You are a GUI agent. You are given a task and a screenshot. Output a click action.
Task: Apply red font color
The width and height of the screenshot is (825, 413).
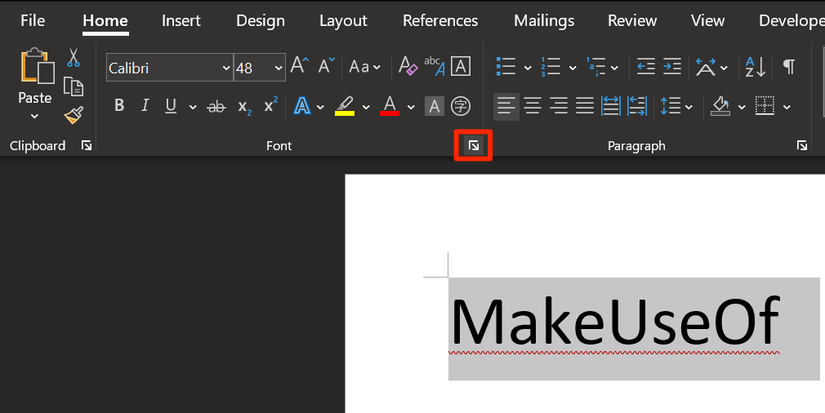pyautogui.click(x=389, y=106)
